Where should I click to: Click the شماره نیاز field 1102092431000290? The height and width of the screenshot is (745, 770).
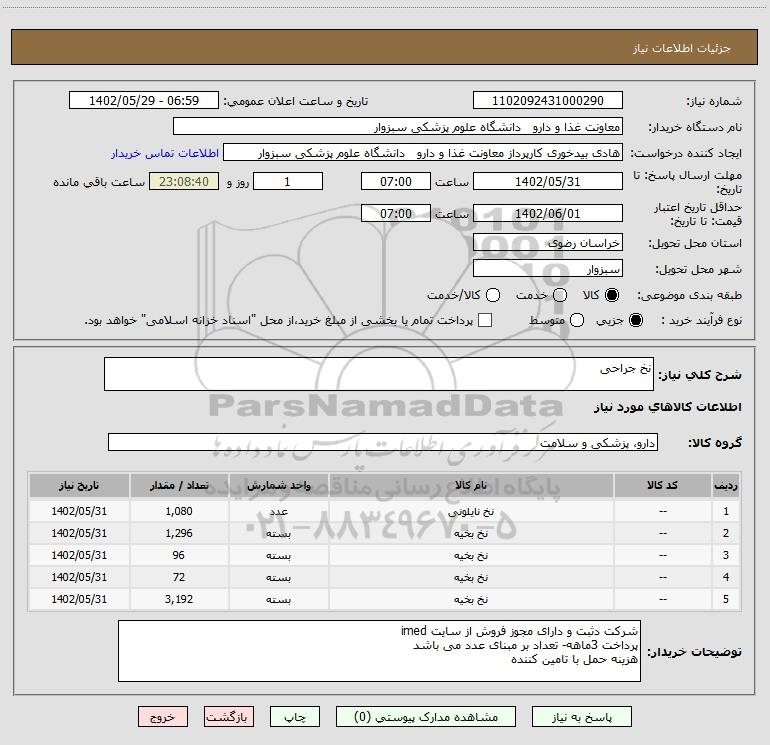[x=548, y=101]
